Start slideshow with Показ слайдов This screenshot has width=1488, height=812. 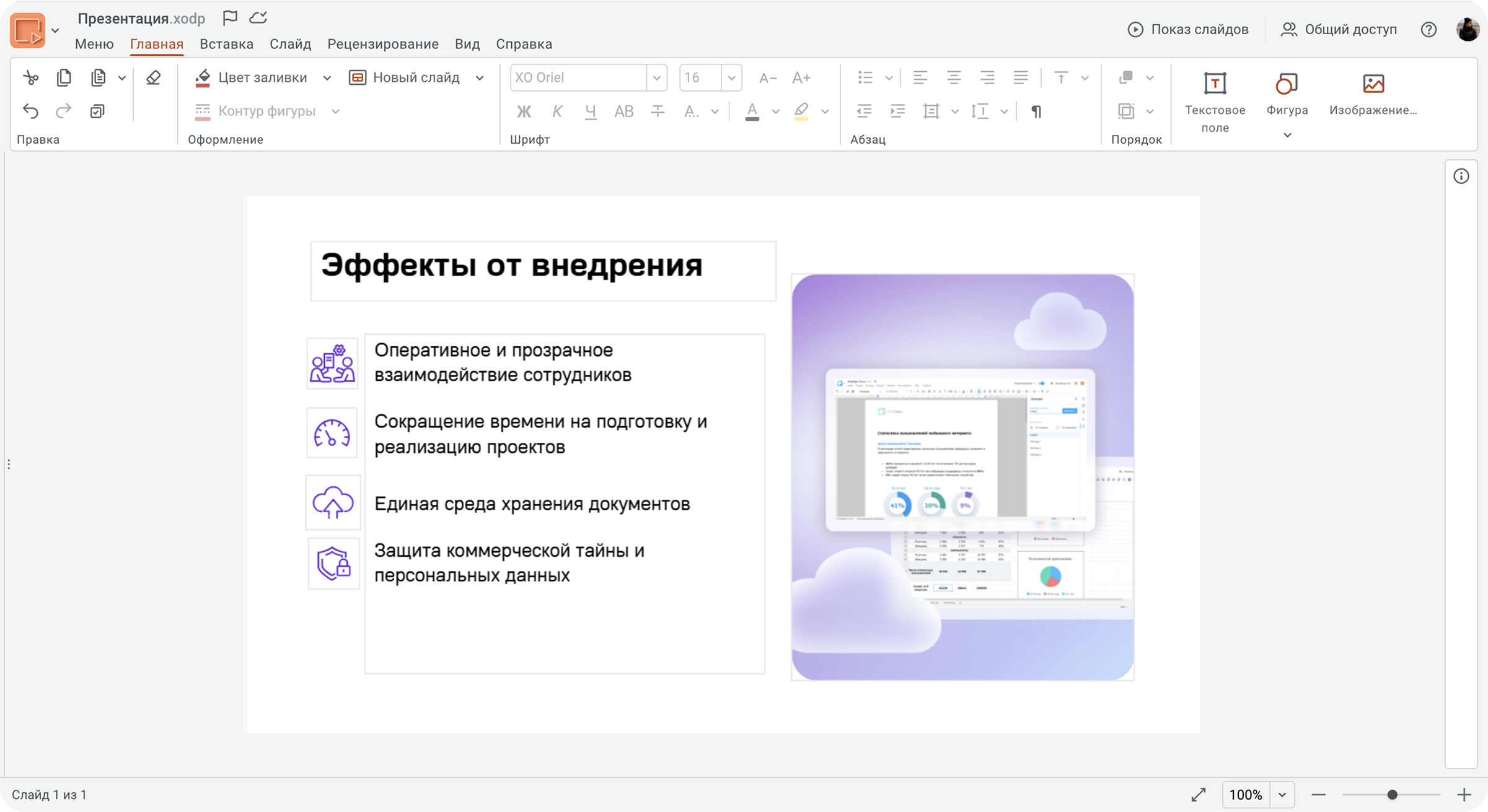[1188, 29]
